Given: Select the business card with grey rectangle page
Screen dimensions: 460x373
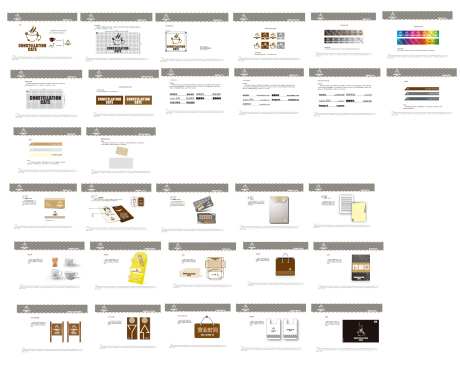Looking at the screenshot, I should [x=121, y=151].
